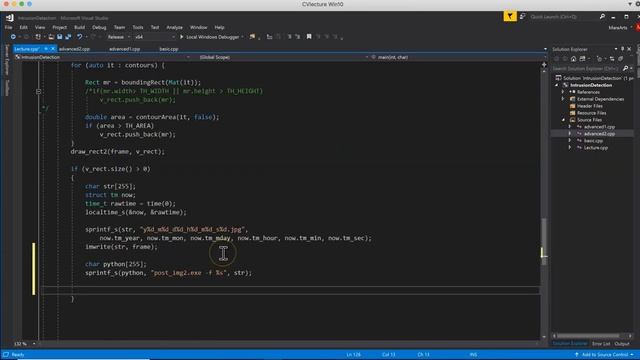Toggle the bookmark toolbar icon
The height and width of the screenshot is (360, 640).
point(309,37)
